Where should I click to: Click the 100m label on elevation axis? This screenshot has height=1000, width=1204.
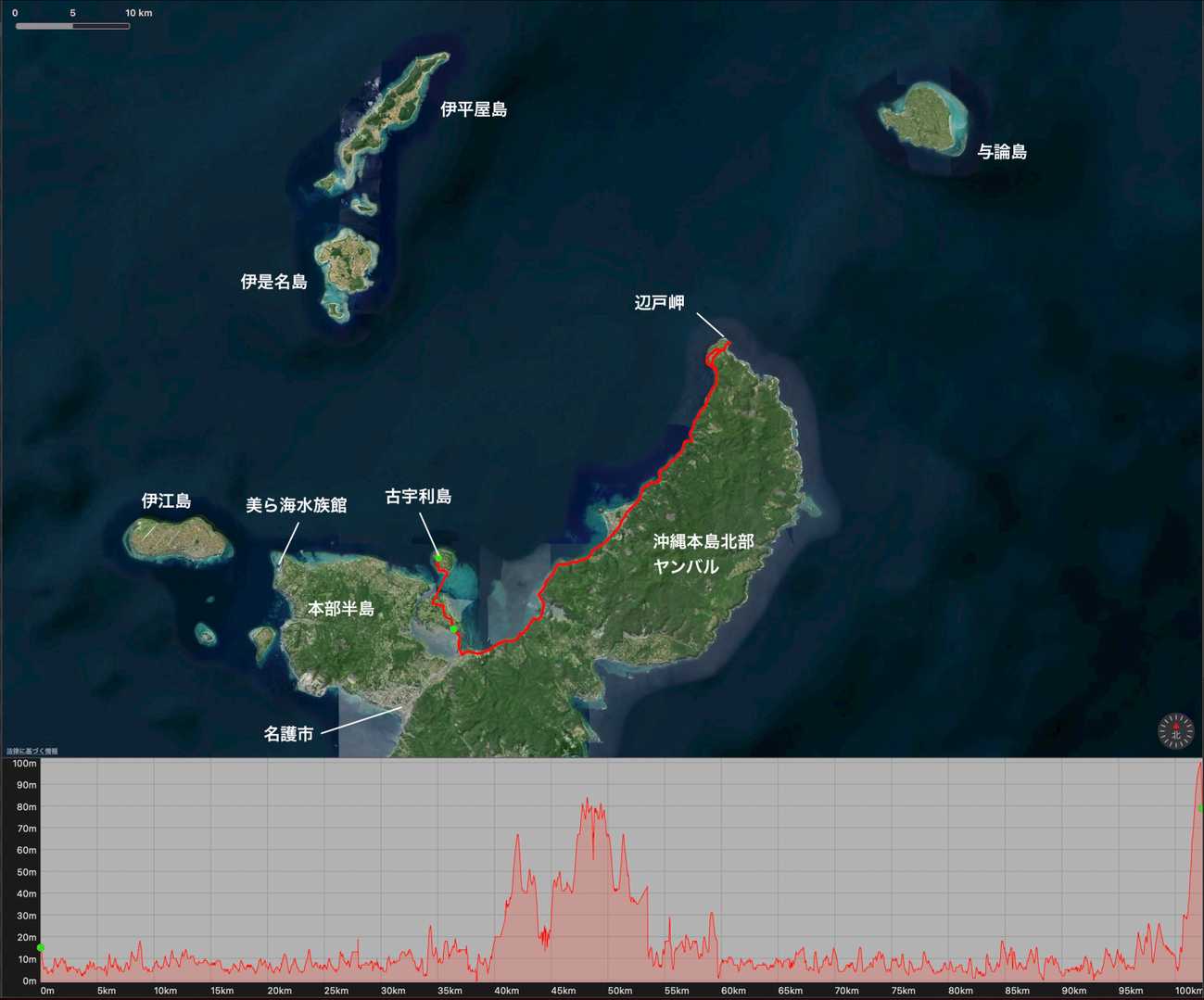click(24, 764)
